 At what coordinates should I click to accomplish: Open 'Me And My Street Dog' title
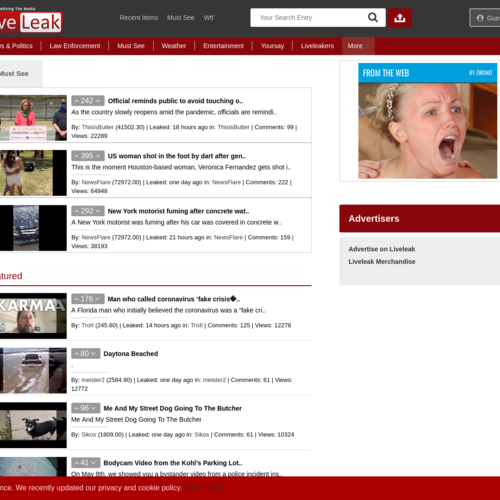click(172, 408)
